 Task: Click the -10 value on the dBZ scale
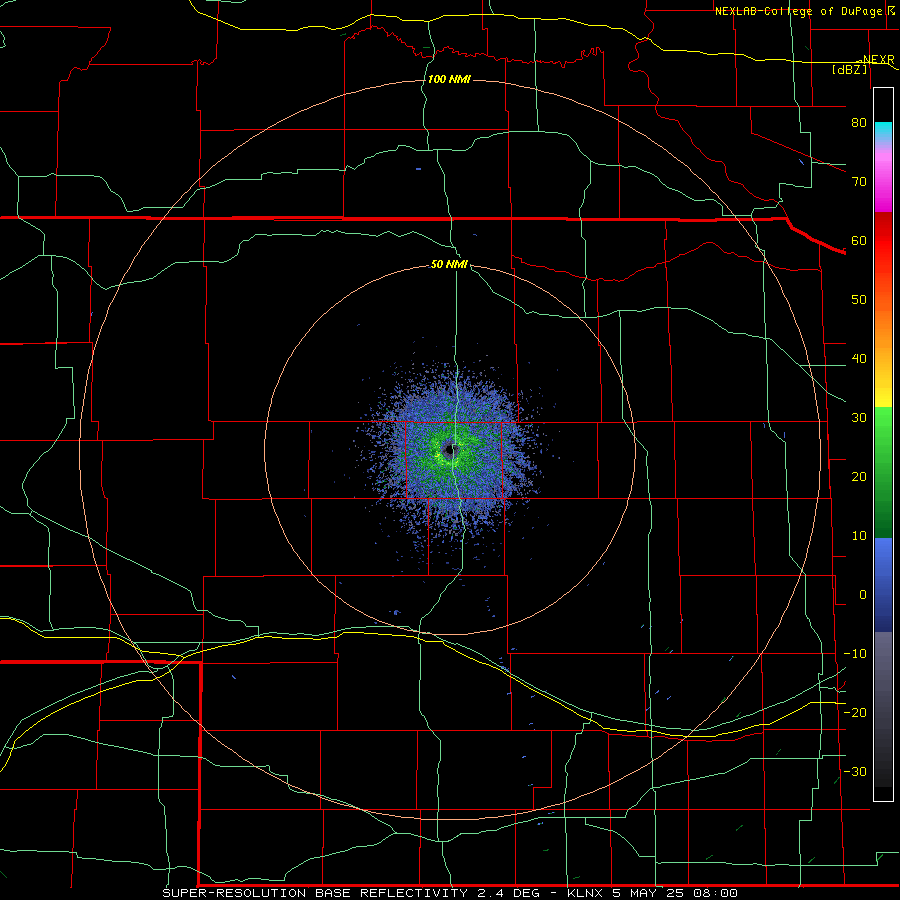click(x=855, y=654)
